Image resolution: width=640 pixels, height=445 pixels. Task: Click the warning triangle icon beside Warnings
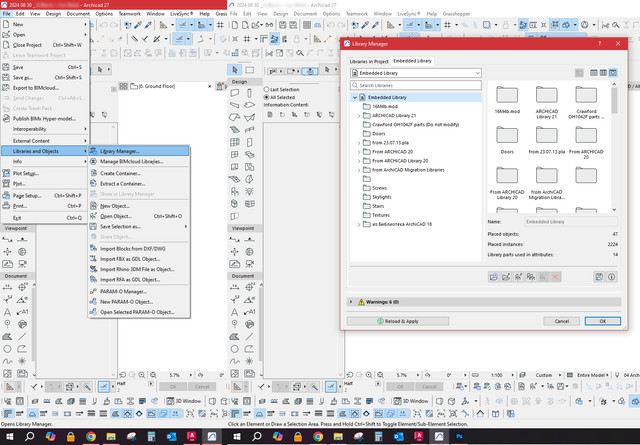tap(361, 302)
